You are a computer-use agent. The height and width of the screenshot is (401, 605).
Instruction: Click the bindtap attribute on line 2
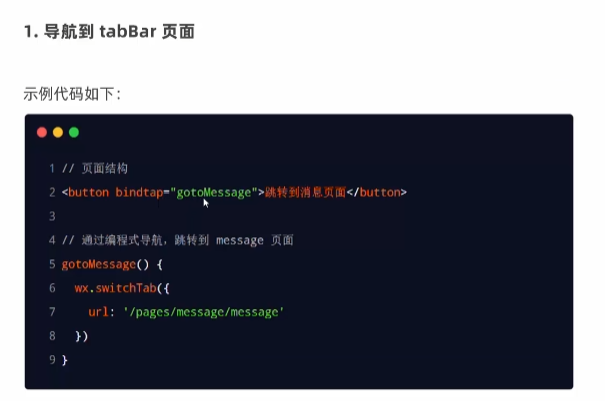139,192
